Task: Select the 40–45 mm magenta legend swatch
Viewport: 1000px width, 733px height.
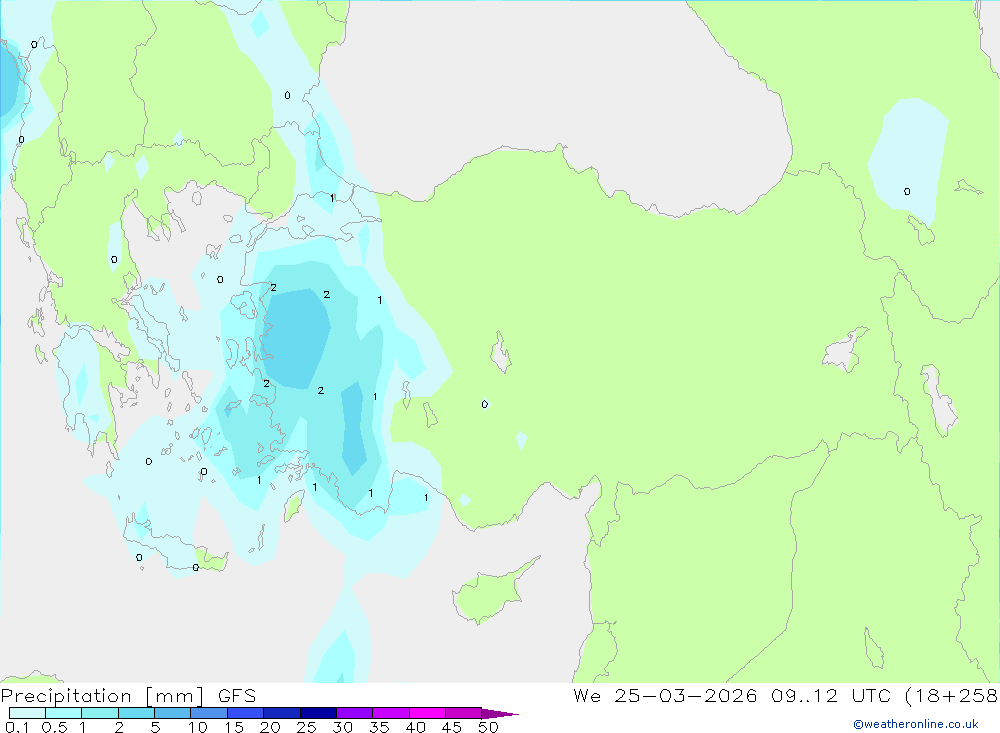Action: click(x=427, y=713)
